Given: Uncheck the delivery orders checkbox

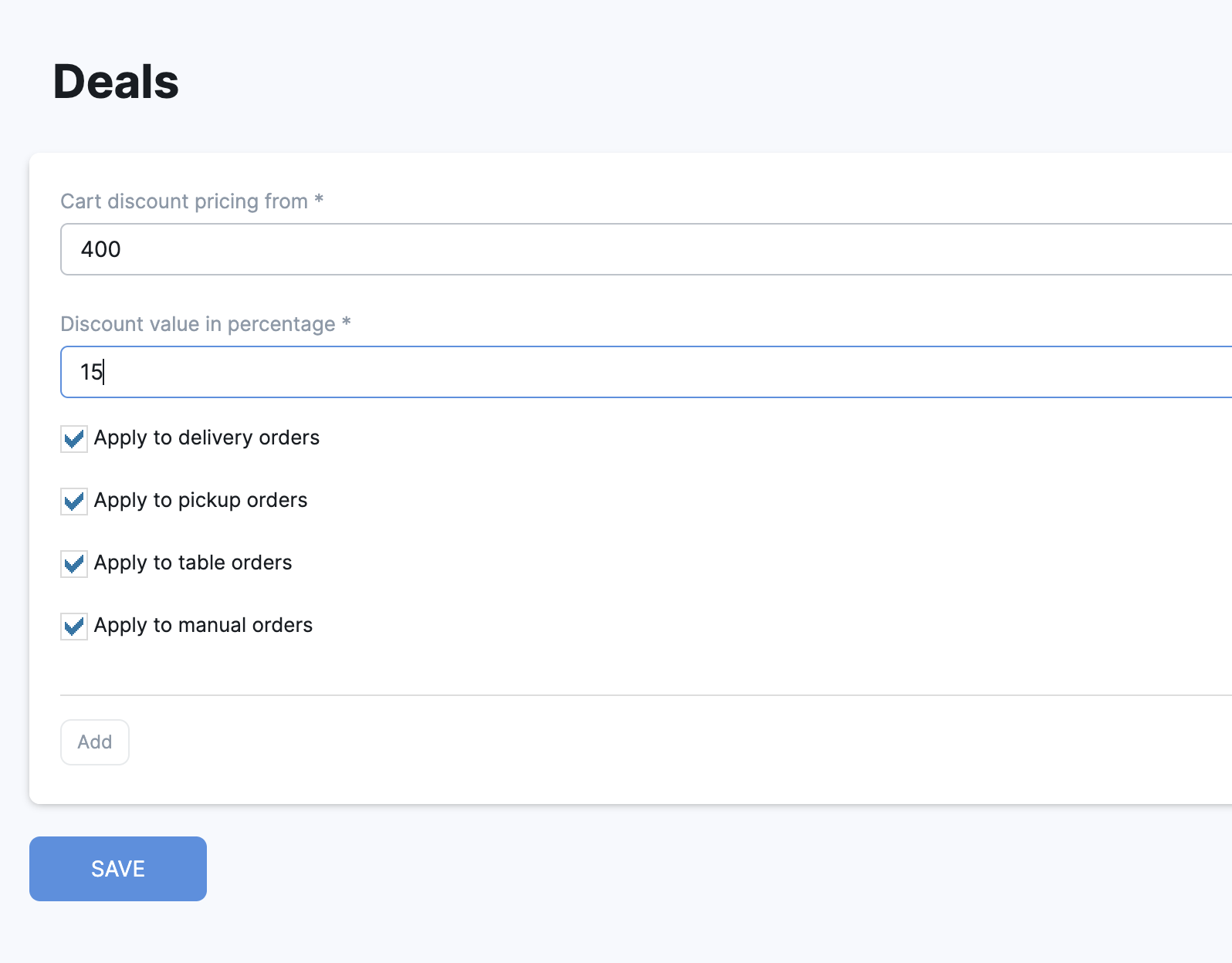Looking at the screenshot, I should (74, 439).
